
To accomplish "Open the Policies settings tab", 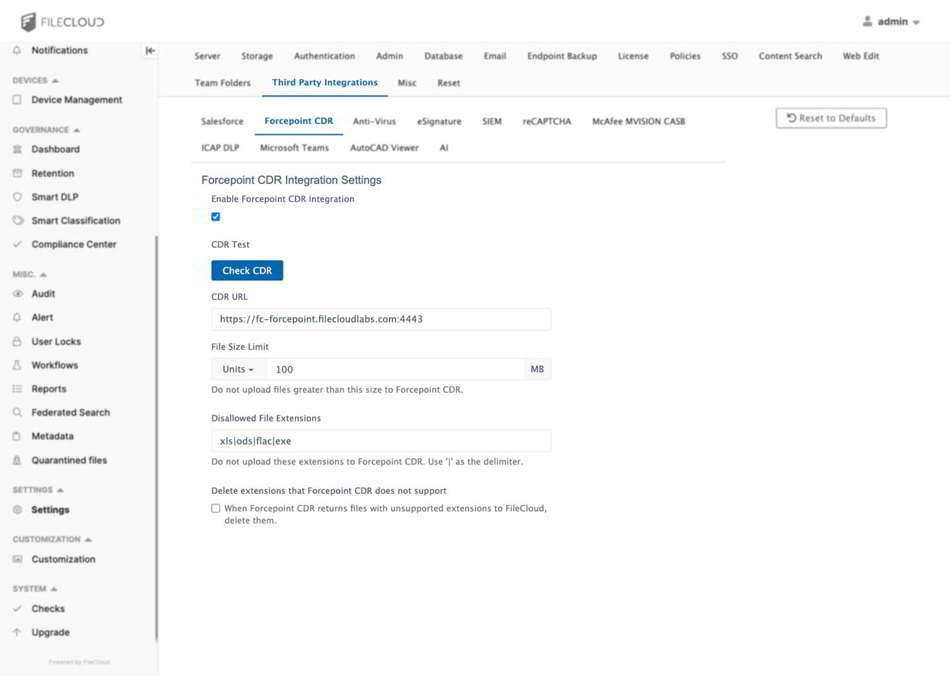I will pyautogui.click(x=685, y=56).
